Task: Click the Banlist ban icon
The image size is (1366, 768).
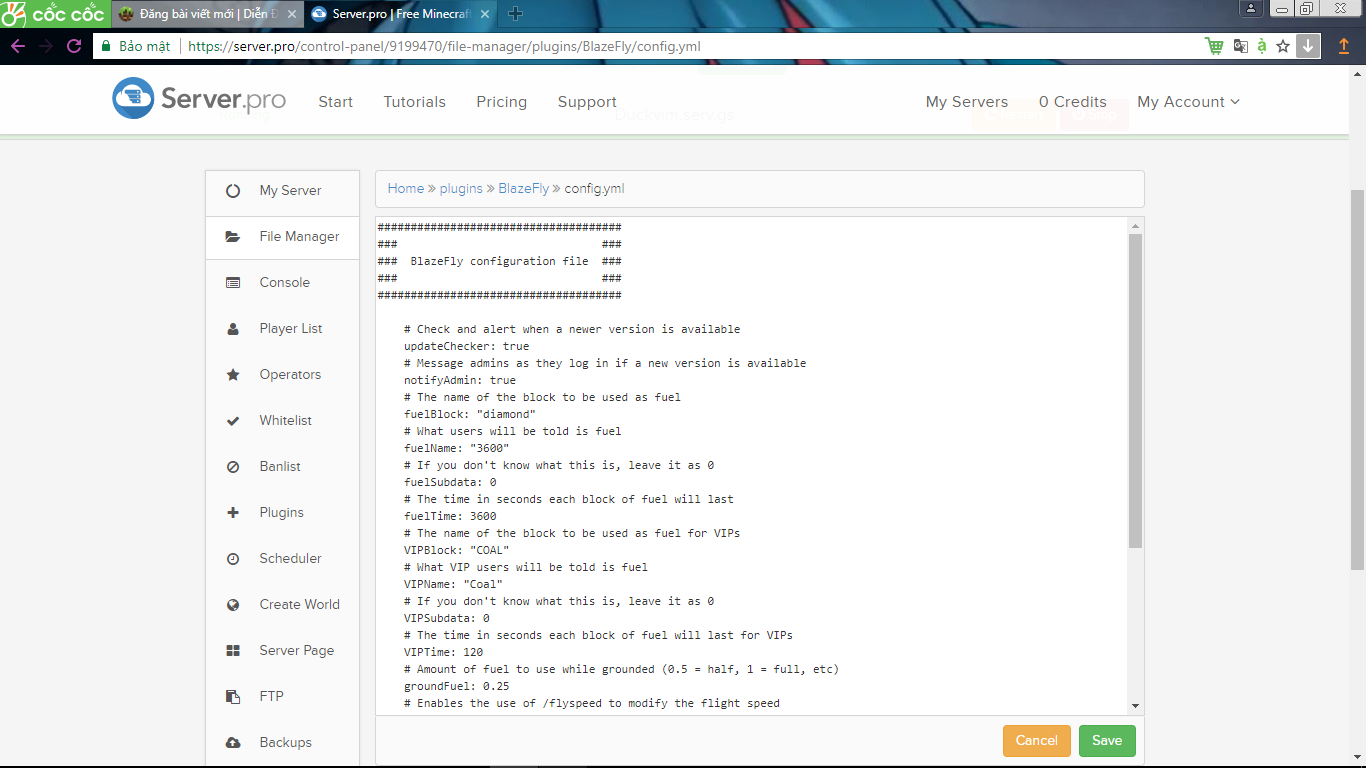Action: click(x=233, y=467)
